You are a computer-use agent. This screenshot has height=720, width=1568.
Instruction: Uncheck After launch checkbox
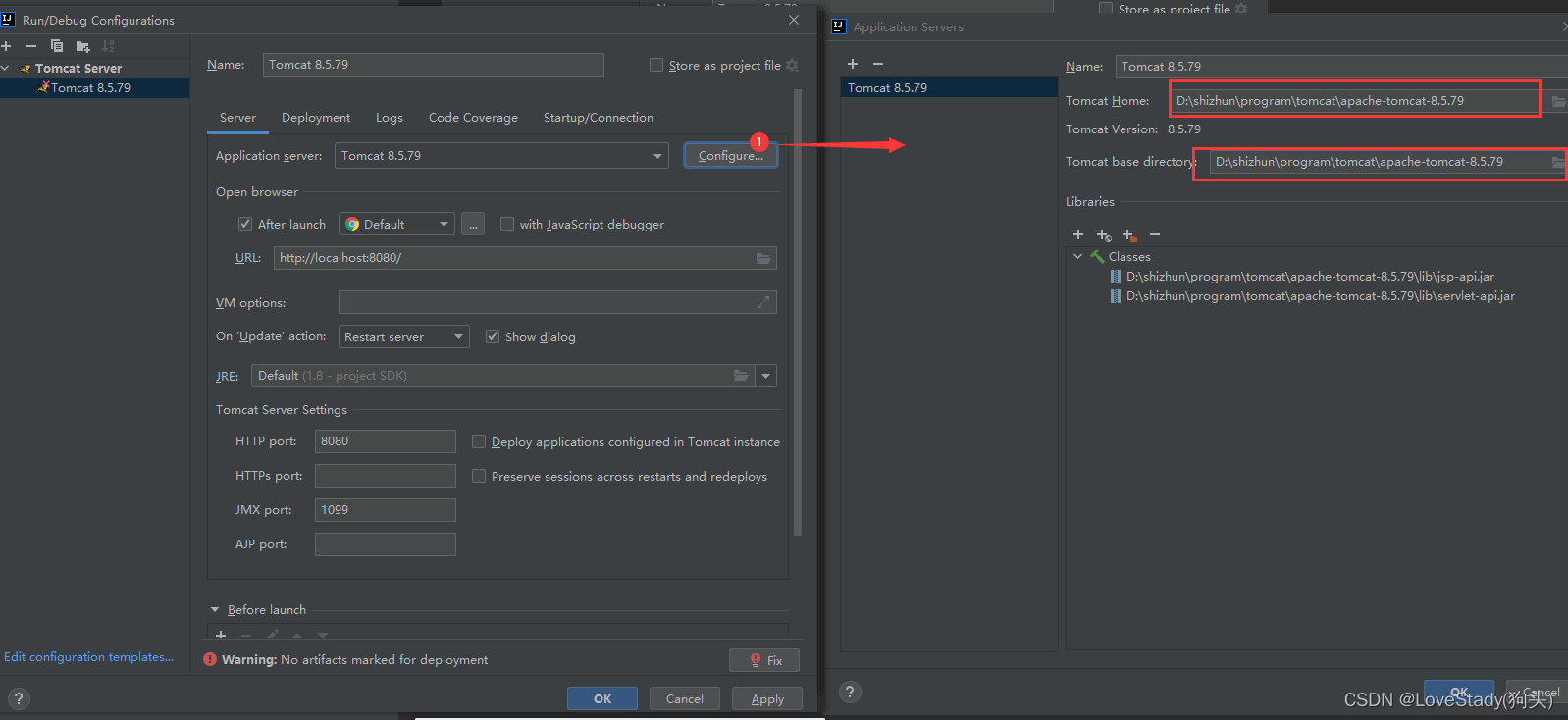pyautogui.click(x=245, y=224)
